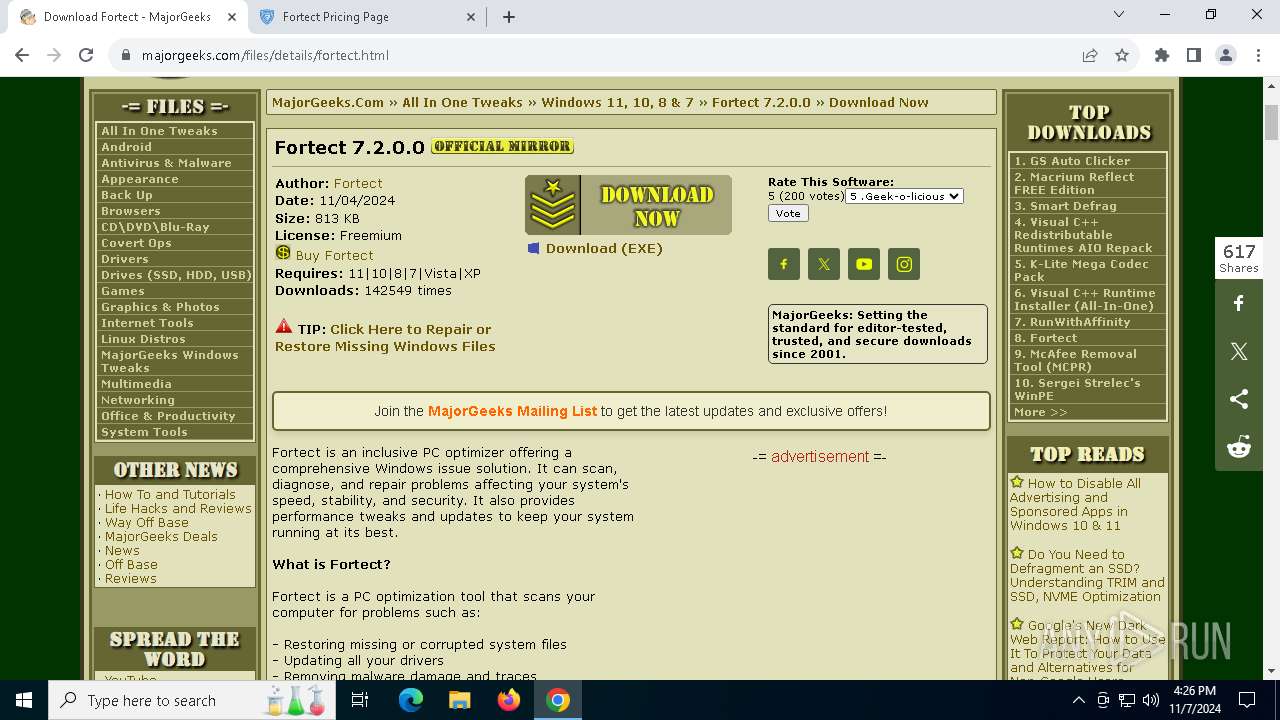Read How to Disable All Advertising article

click(x=1075, y=504)
